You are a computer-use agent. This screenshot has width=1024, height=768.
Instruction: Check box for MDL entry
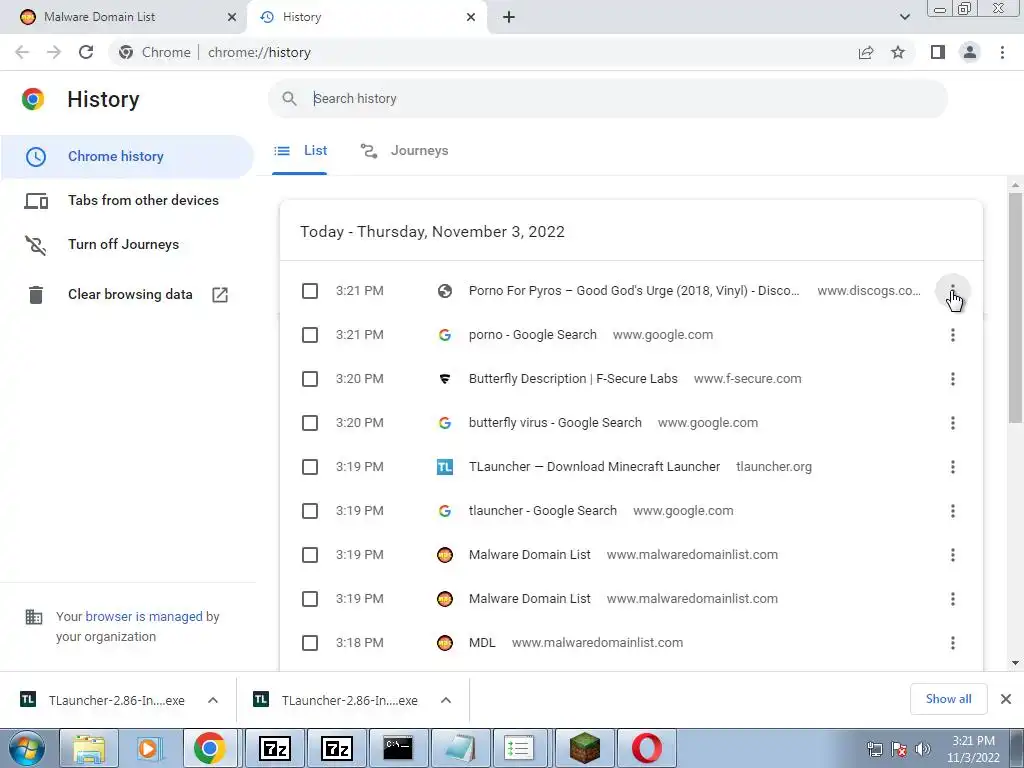coord(310,643)
